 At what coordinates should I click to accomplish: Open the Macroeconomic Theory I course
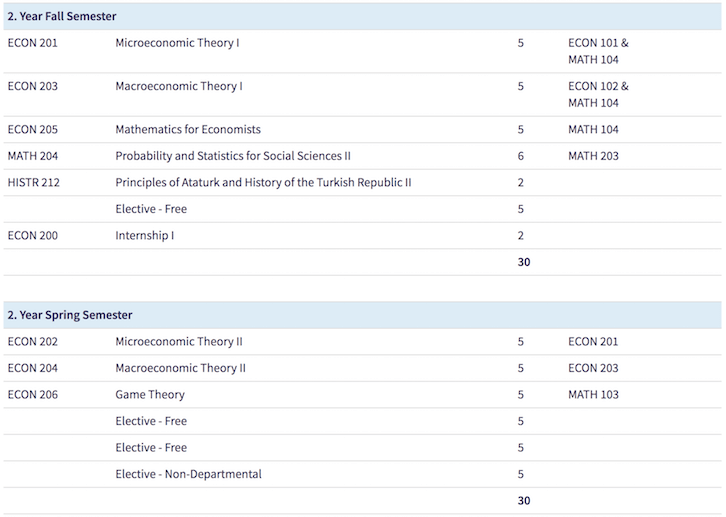(x=179, y=86)
